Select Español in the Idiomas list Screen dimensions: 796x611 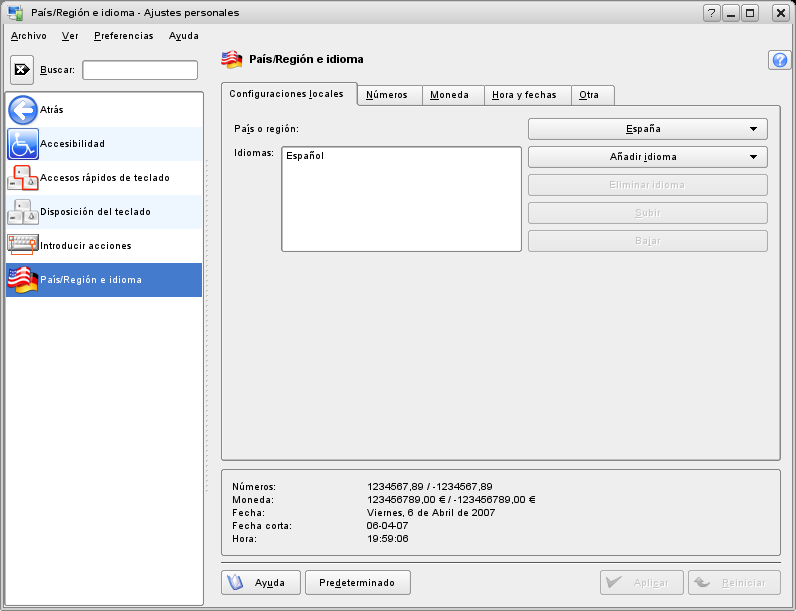(x=305, y=156)
